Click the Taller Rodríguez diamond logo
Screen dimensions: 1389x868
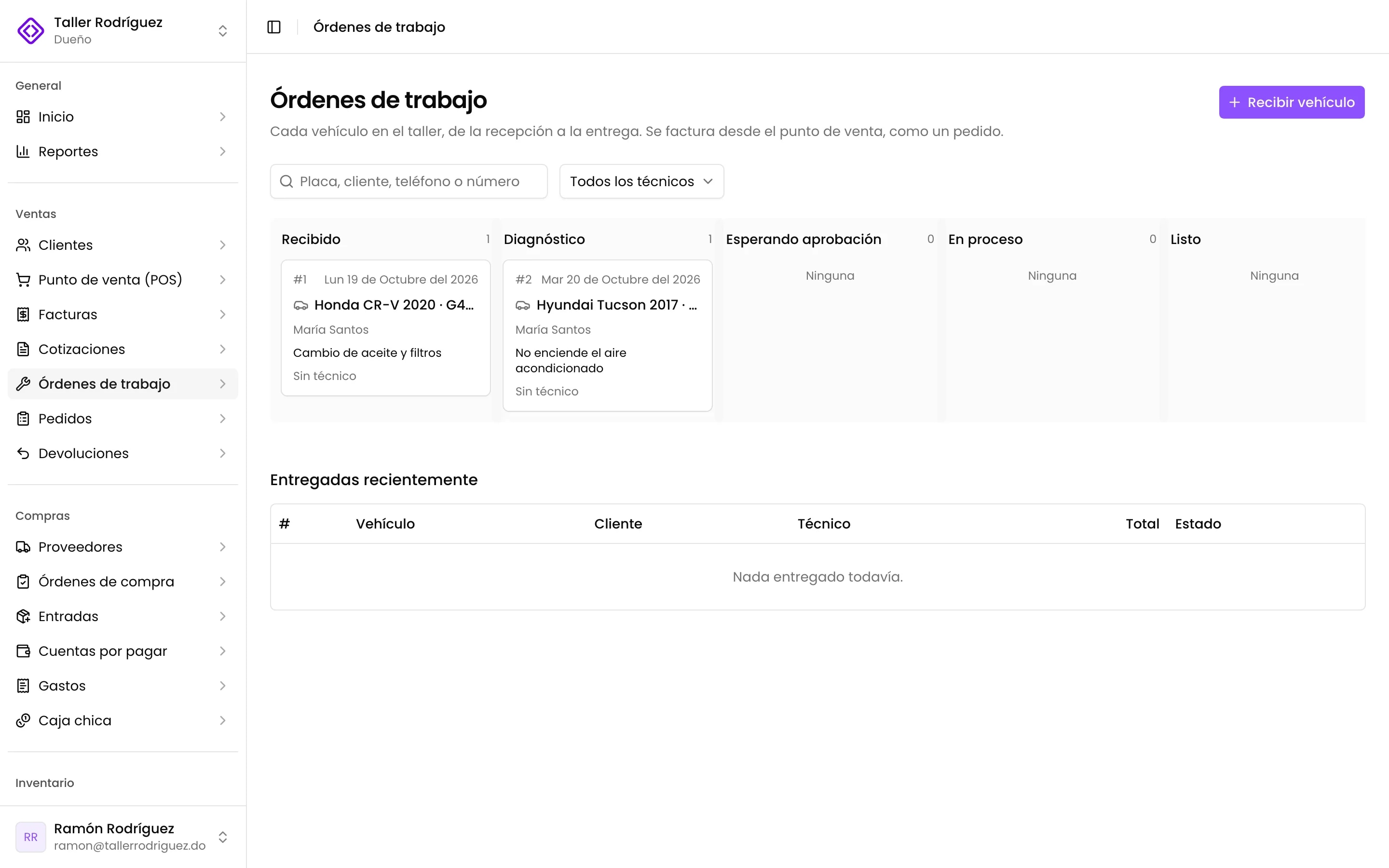pyautogui.click(x=30, y=30)
